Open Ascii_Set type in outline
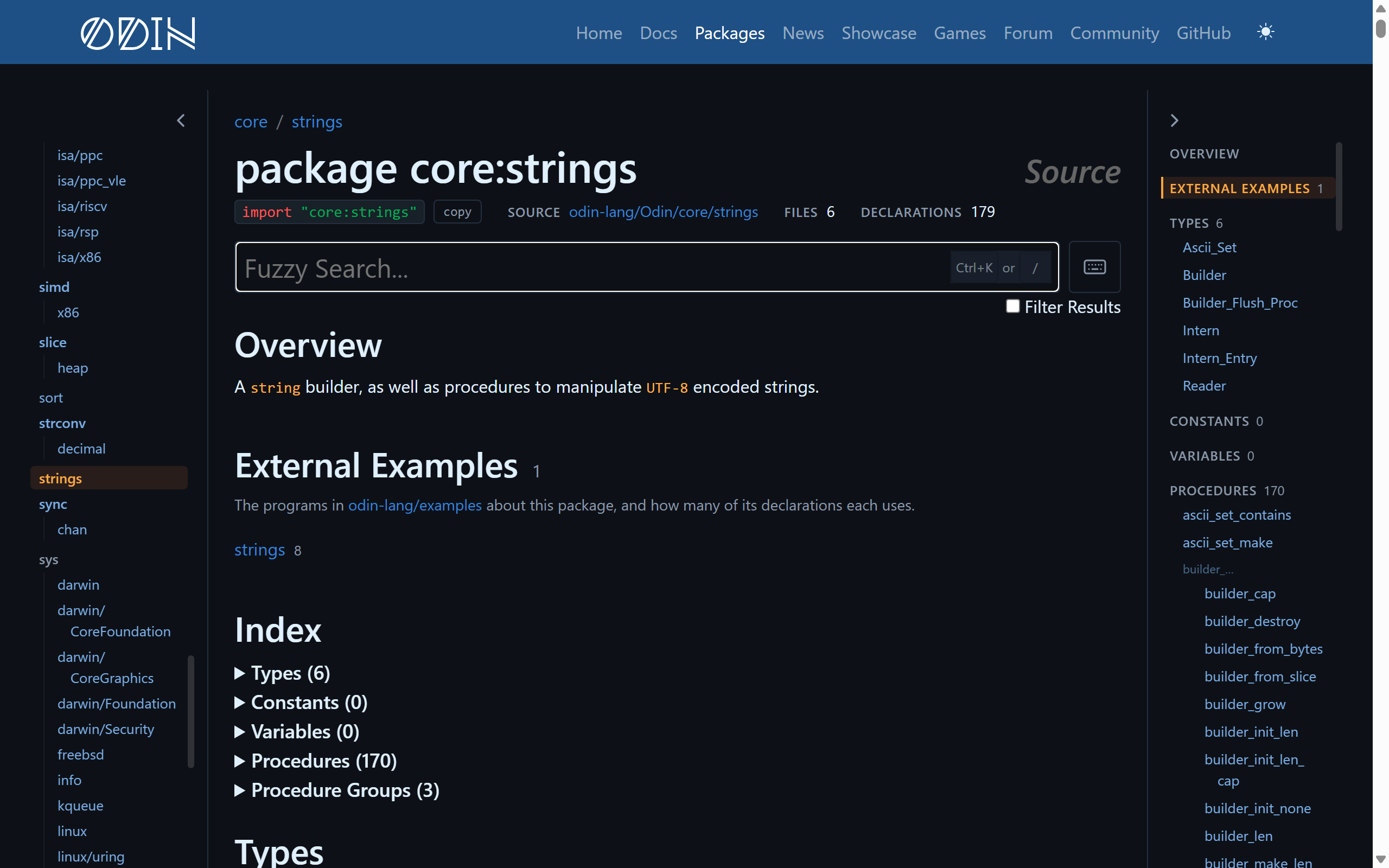This screenshot has height=868, width=1389. tap(1209, 247)
